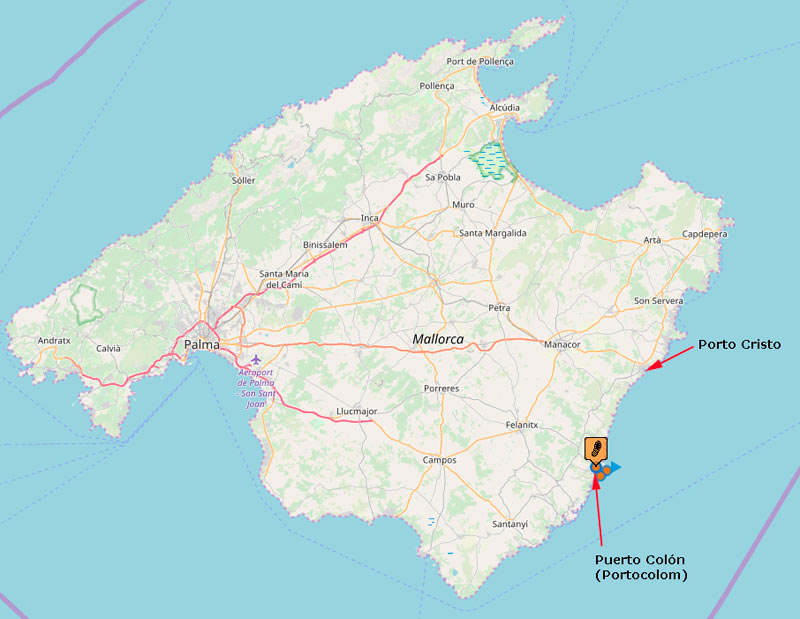Click the lowest orange waypoint dot

(x=601, y=476)
